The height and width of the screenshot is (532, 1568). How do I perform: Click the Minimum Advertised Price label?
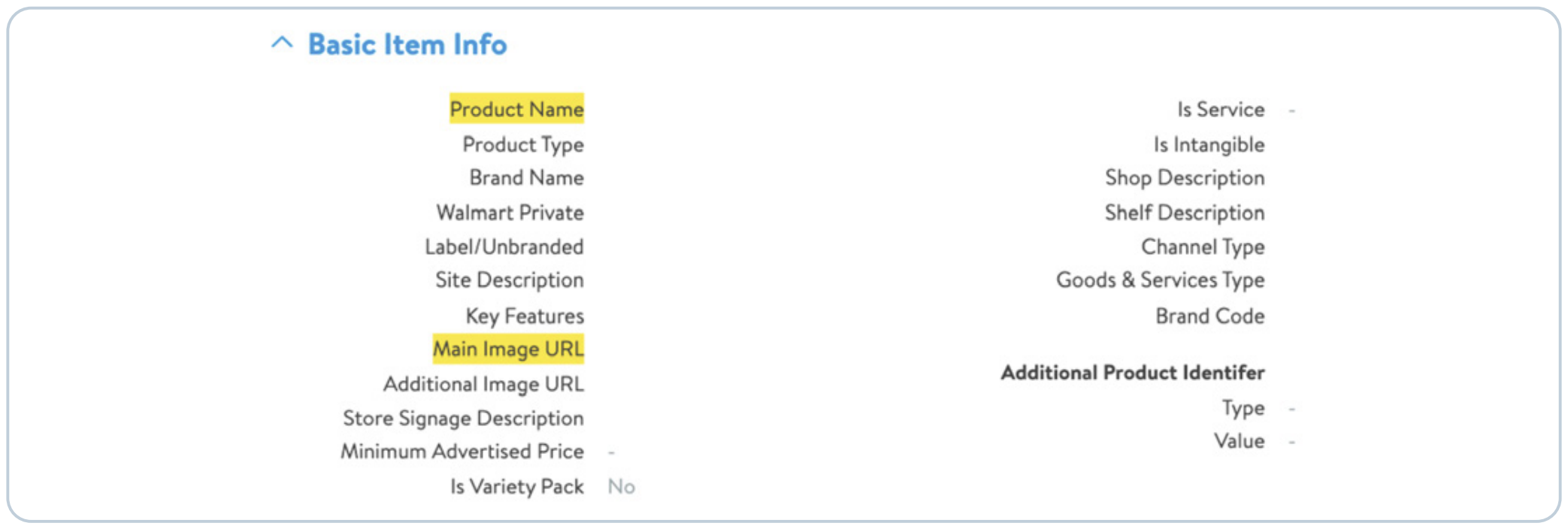[462, 452]
